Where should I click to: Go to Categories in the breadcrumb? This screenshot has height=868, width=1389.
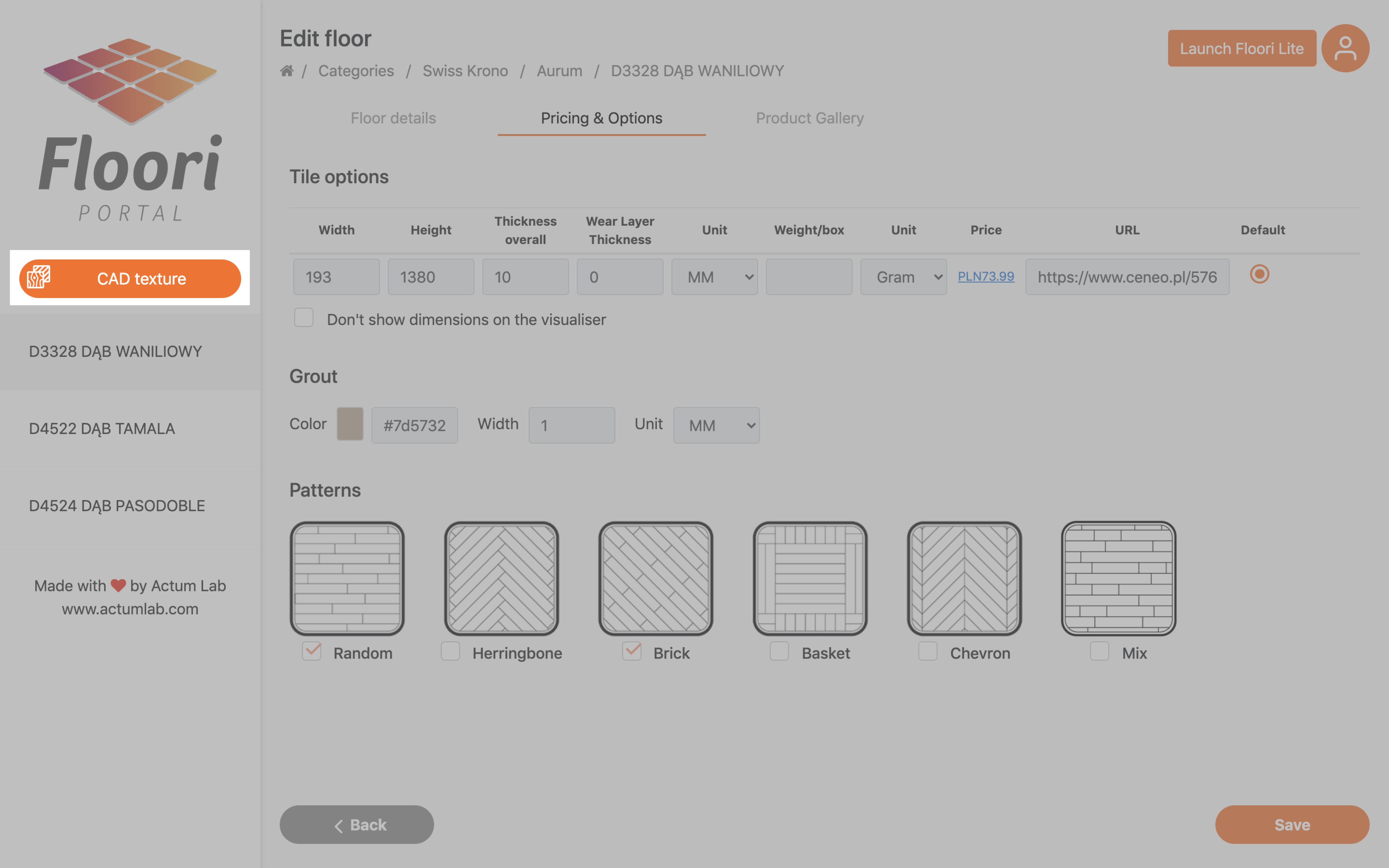coord(356,71)
